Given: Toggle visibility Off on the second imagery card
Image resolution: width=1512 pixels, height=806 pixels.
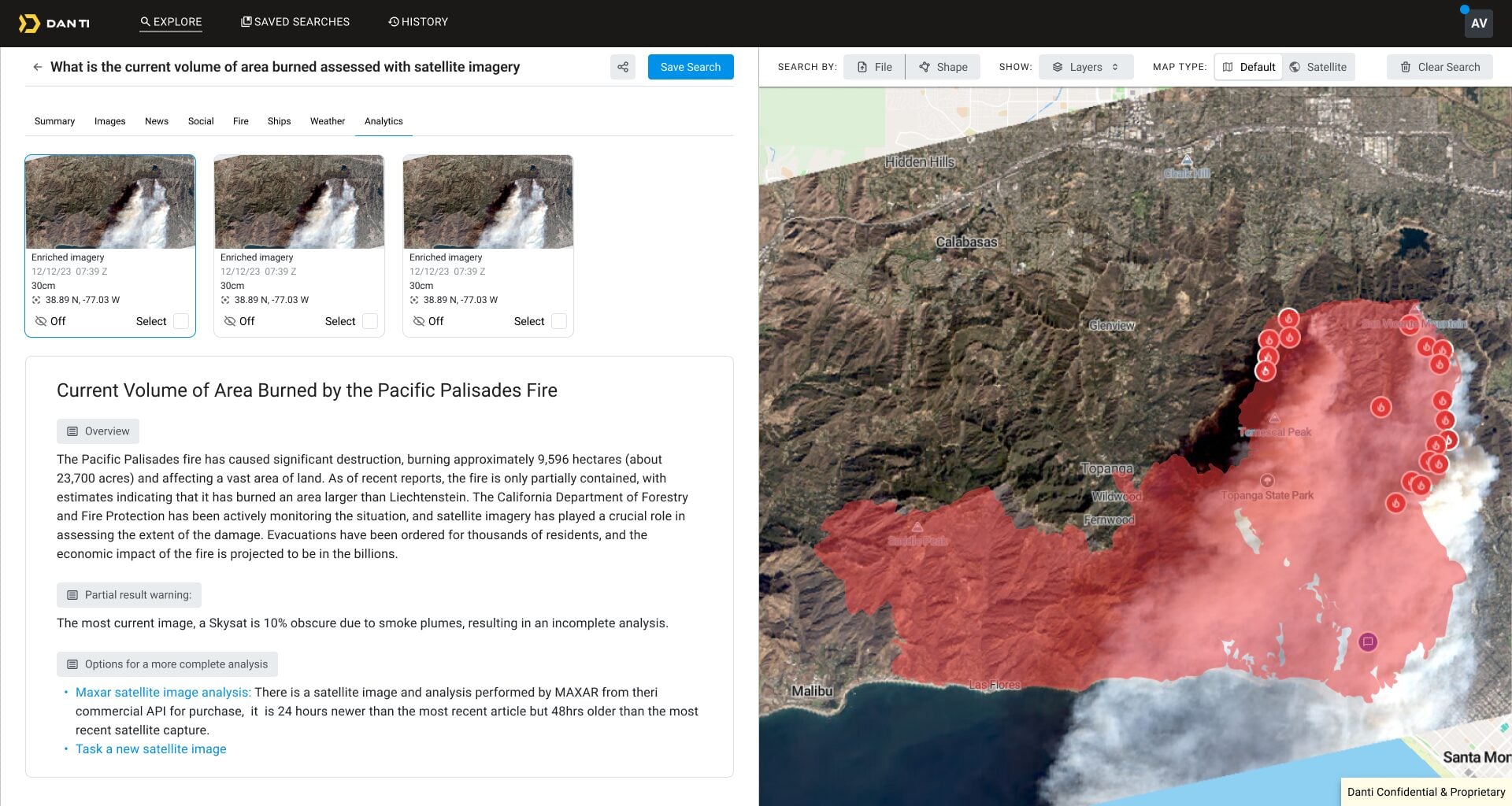Looking at the screenshot, I should (x=239, y=321).
